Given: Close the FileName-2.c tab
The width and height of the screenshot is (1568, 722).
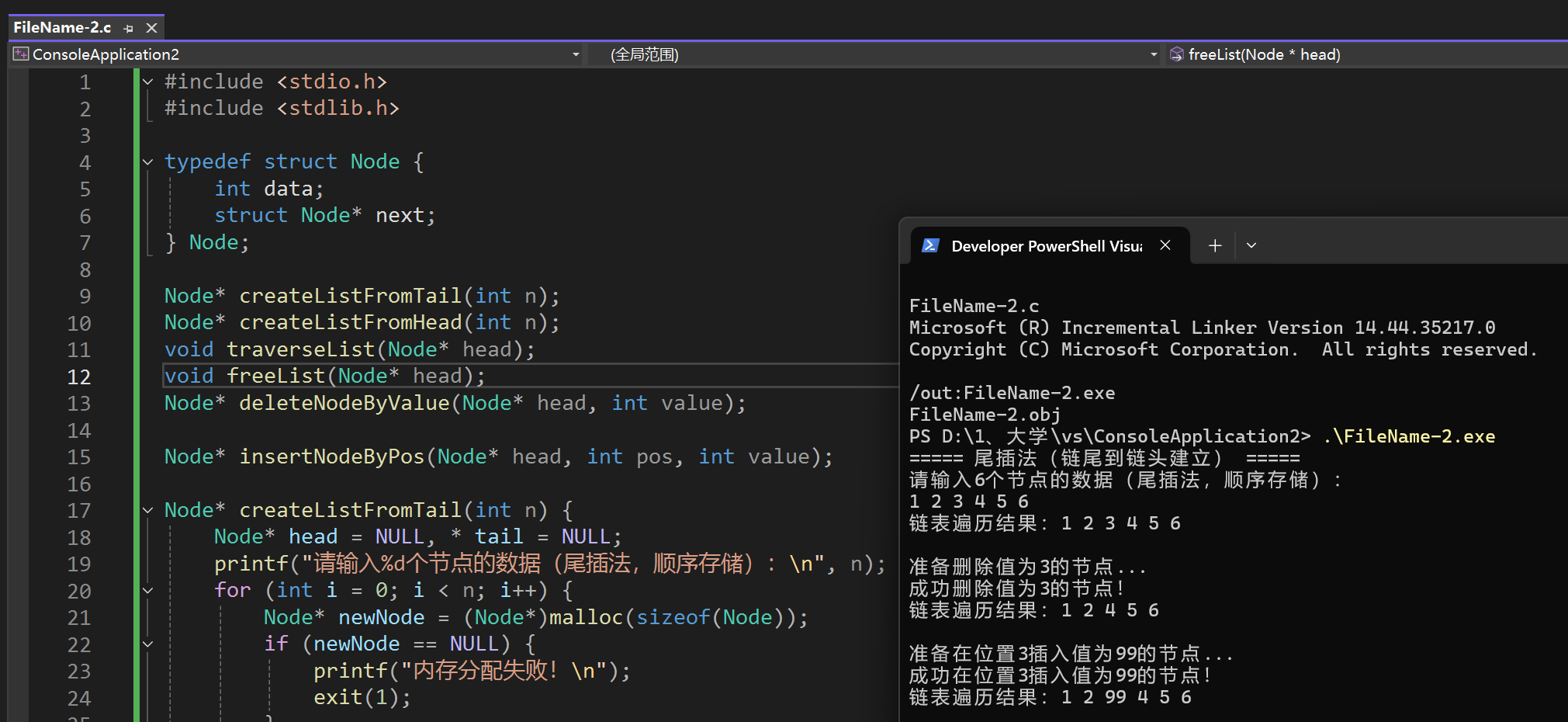Looking at the screenshot, I should [x=152, y=28].
